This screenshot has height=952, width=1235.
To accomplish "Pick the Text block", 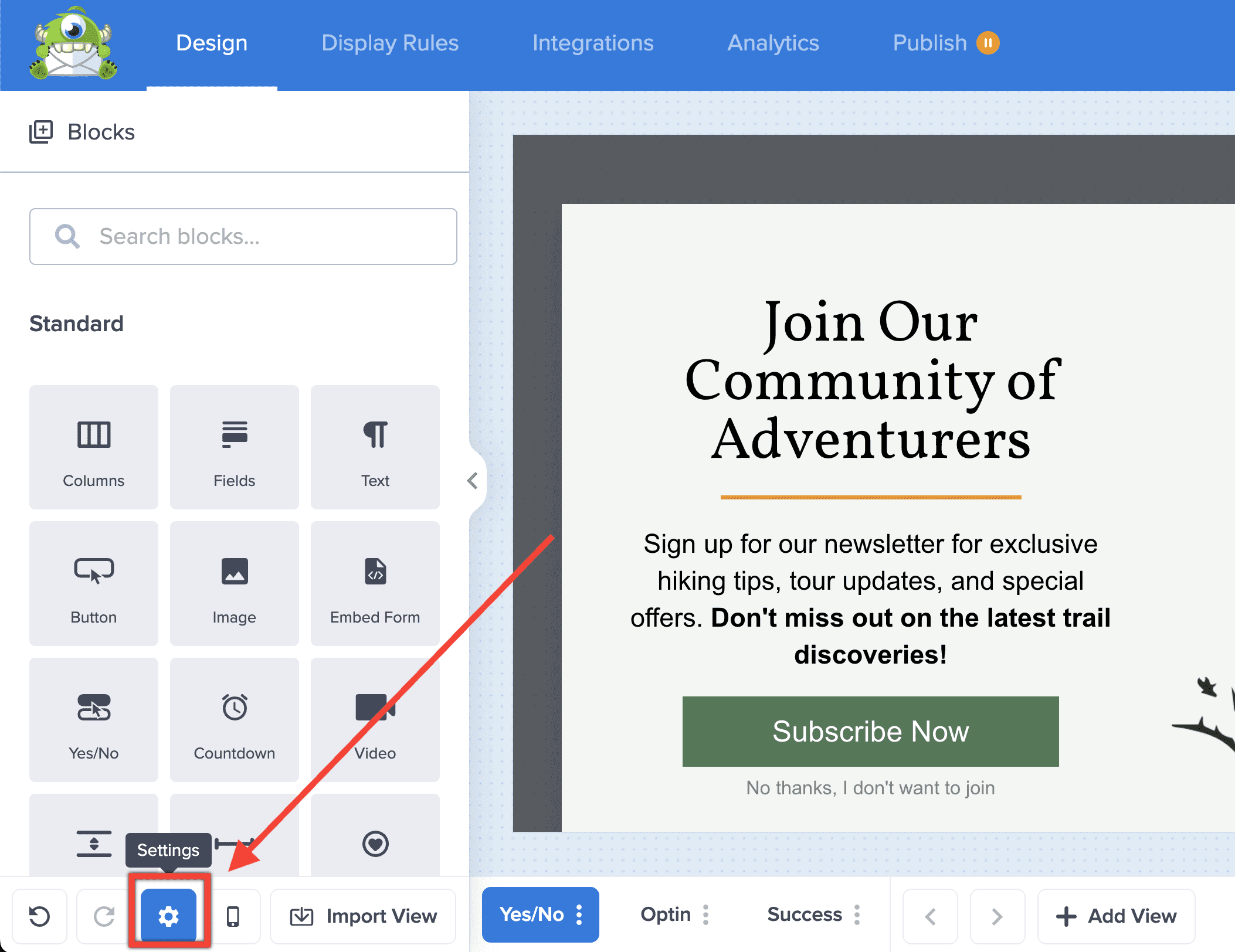I will coord(375,447).
